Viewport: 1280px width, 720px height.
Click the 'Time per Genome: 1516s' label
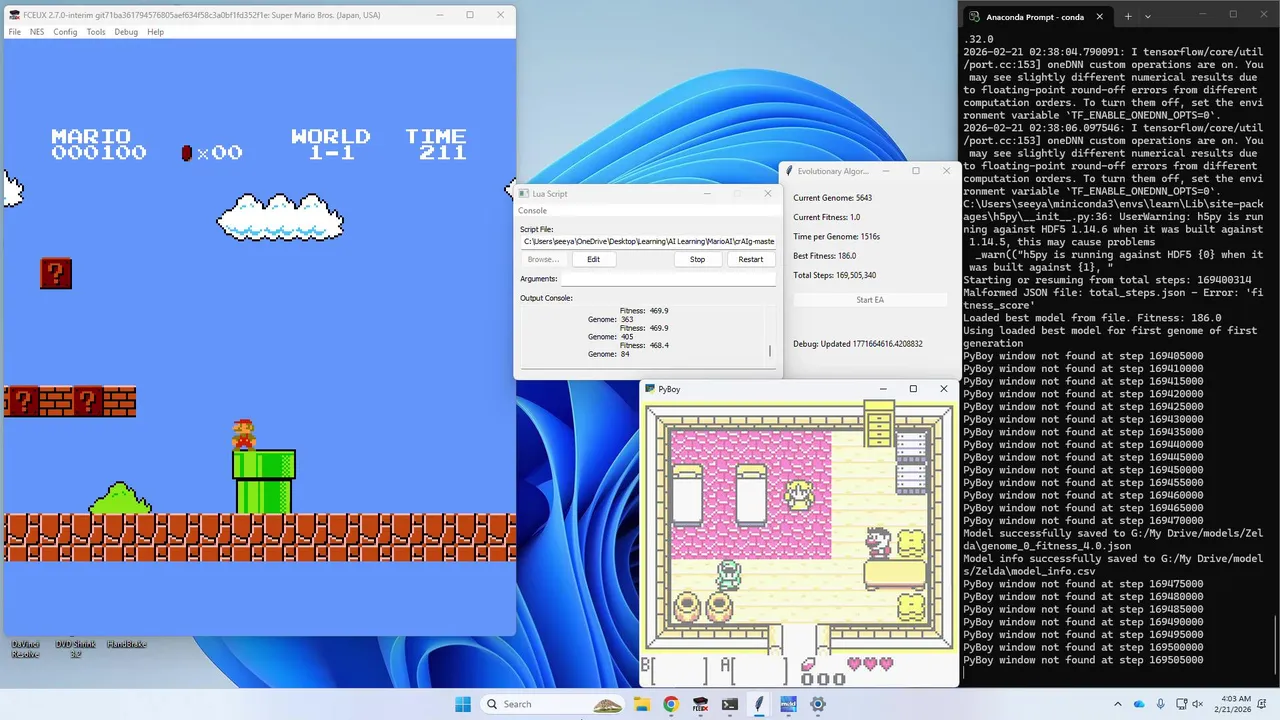pos(836,237)
